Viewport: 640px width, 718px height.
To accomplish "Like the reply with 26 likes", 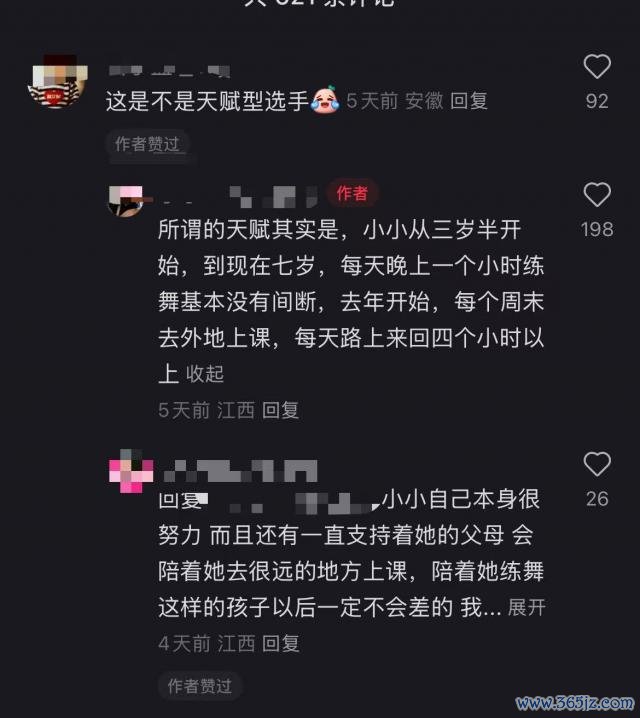I will pyautogui.click(x=597, y=464).
